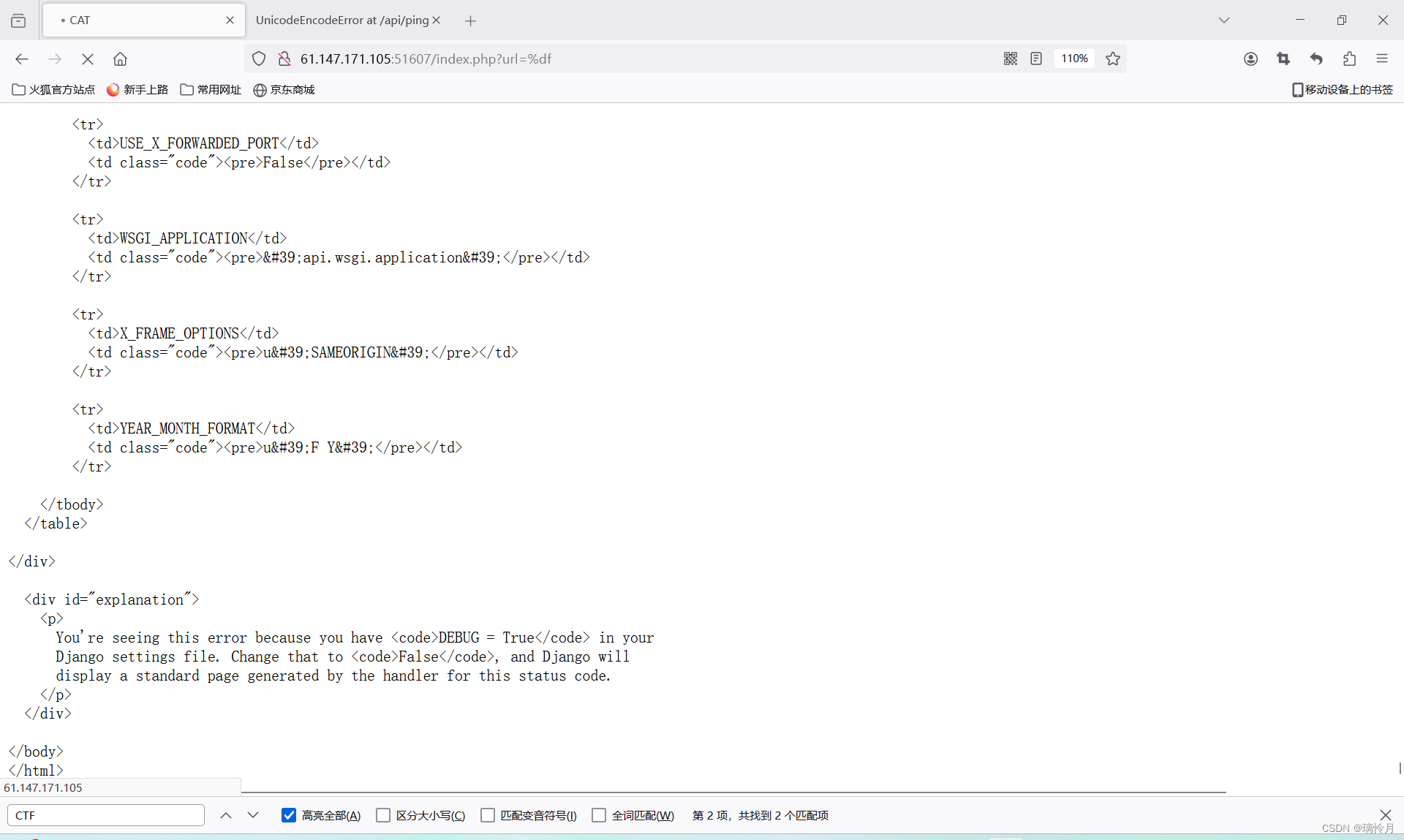Screen dimensions: 1404x840
Task: Jump to next find match arrow
Action: [253, 815]
